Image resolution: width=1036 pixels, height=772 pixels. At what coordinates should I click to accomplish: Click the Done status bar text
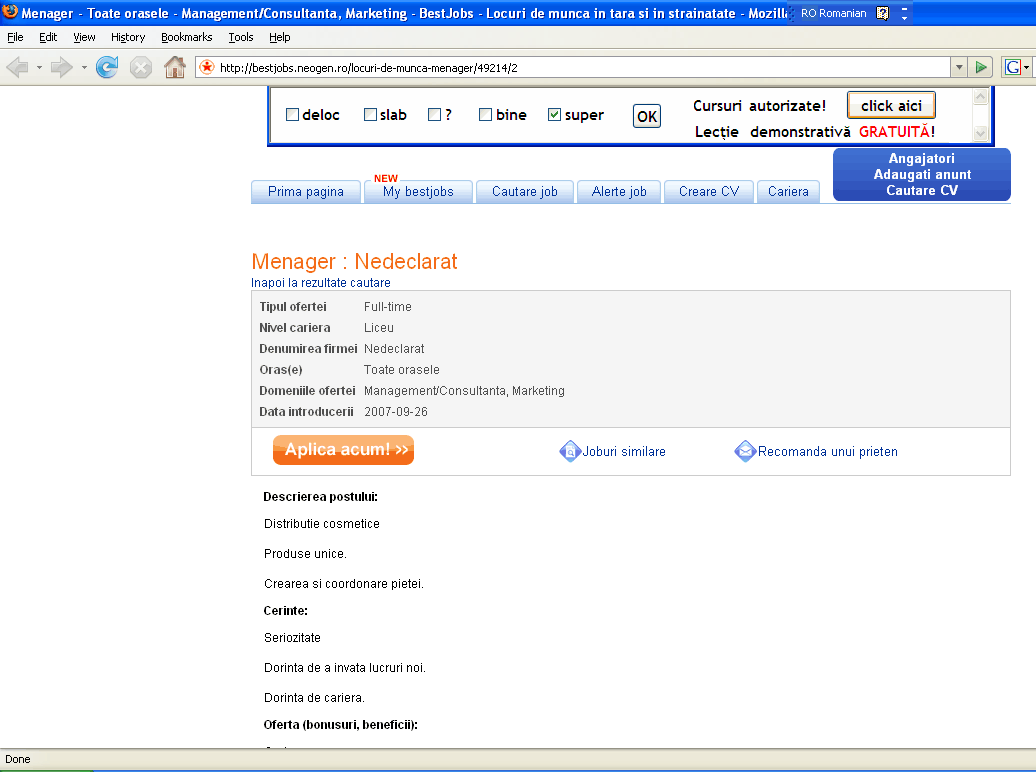[x=18, y=759]
